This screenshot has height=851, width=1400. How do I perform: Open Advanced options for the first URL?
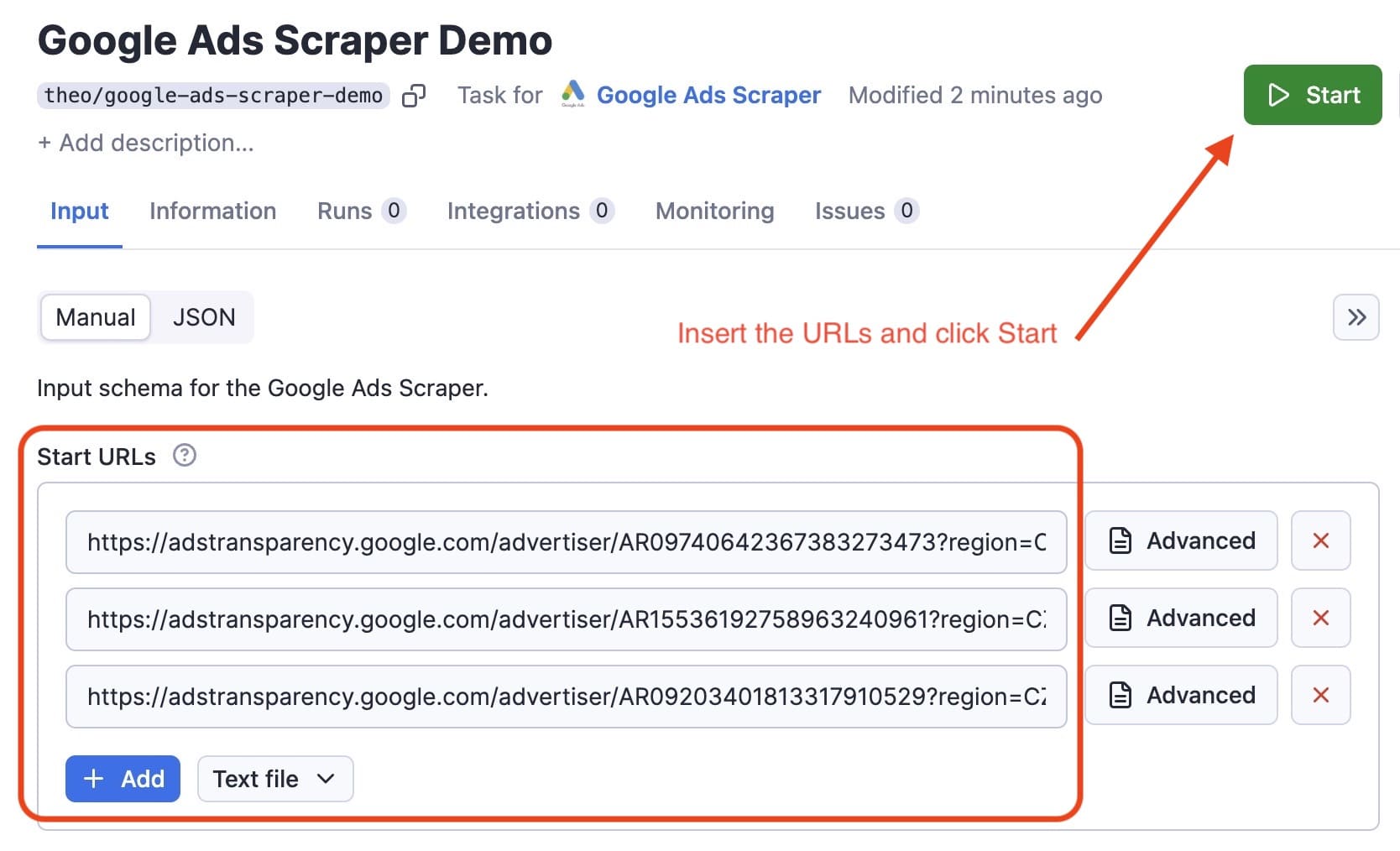(1180, 541)
